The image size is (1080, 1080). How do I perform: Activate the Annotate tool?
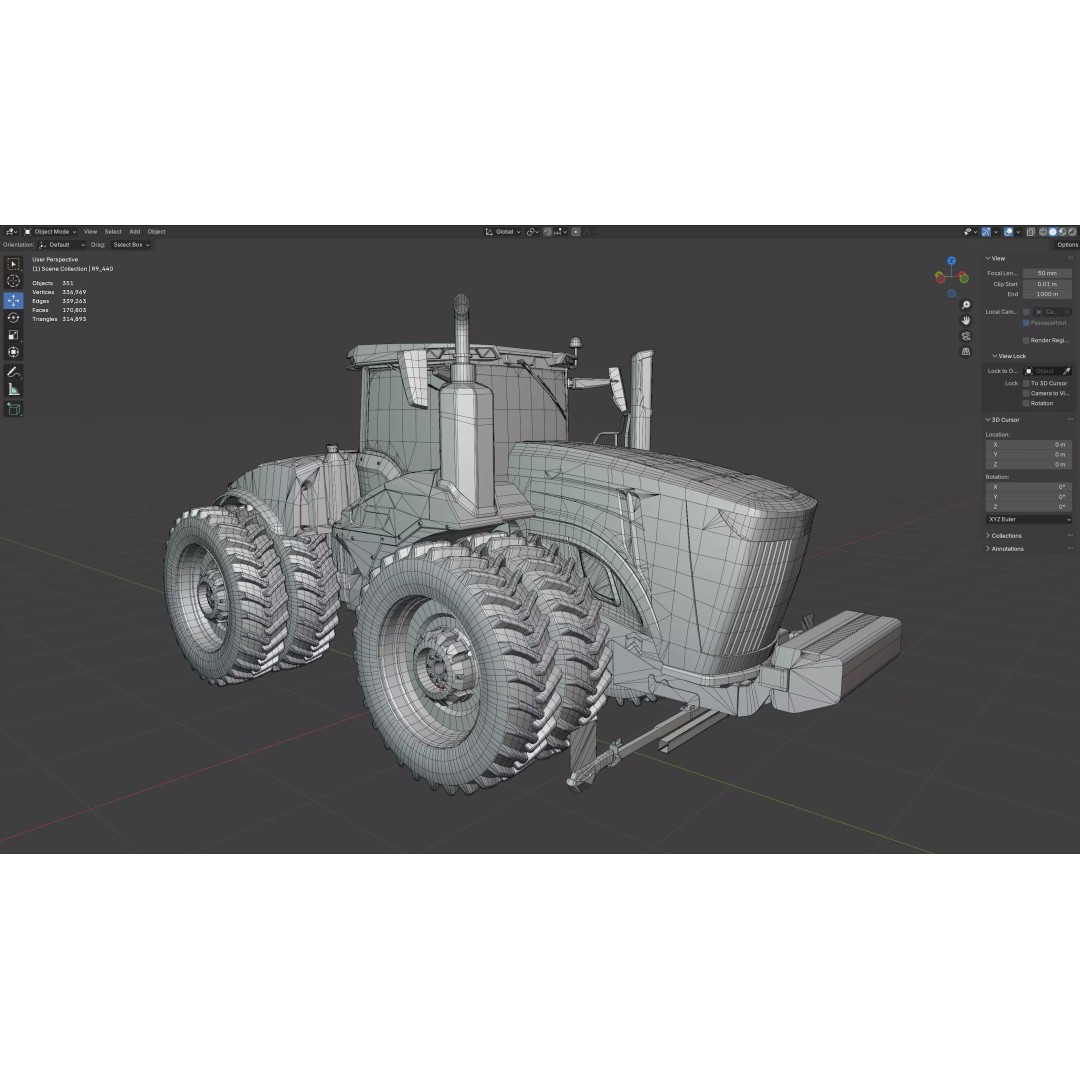[x=14, y=371]
